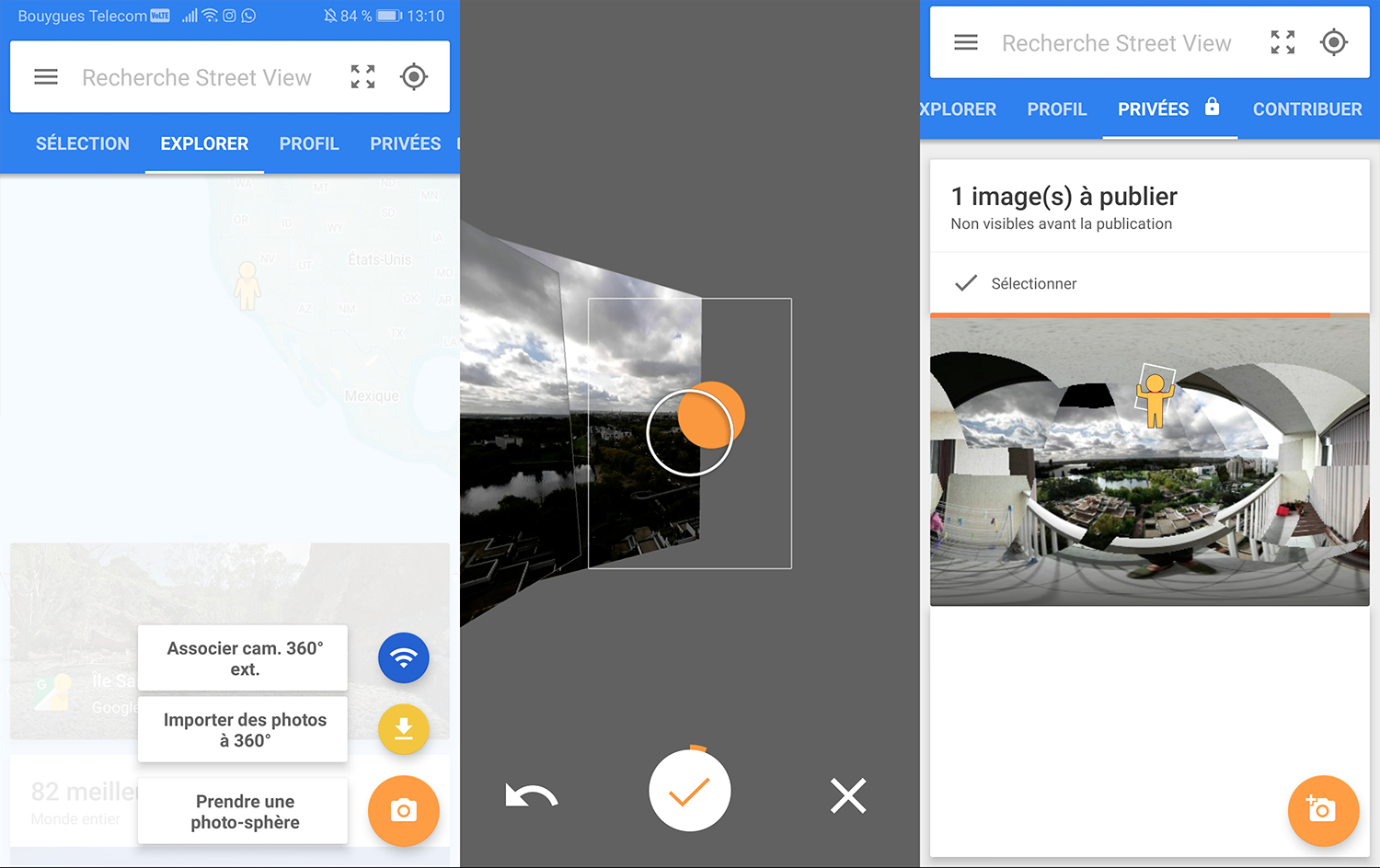1380x868 pixels.
Task: Open PROFIL tab in left screen
Action: click(309, 143)
